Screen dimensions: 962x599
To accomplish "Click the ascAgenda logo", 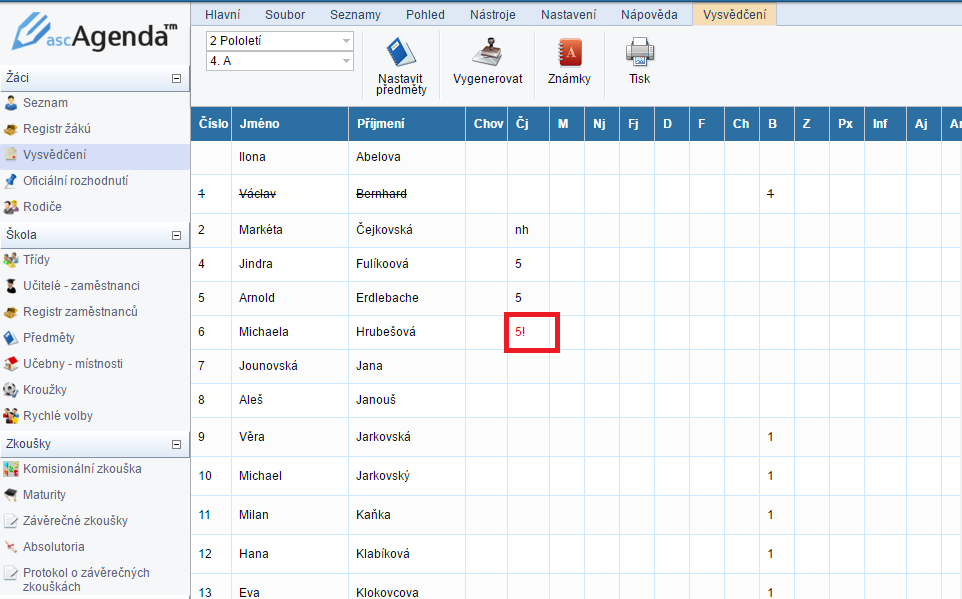I will pos(94,34).
